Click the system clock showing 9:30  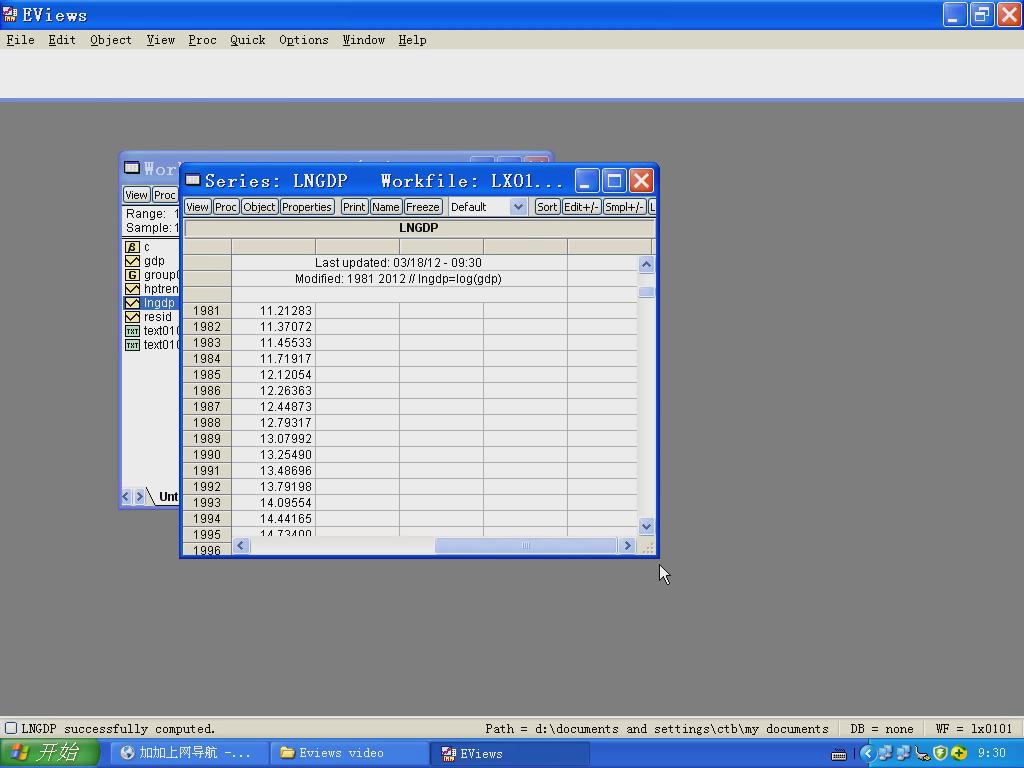tap(991, 754)
